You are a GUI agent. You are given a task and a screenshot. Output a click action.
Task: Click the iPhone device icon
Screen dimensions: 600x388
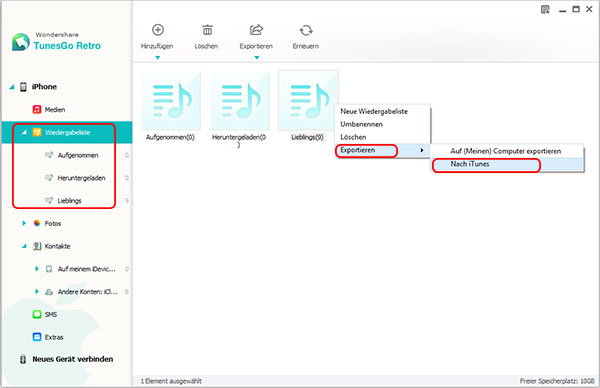pyautogui.click(x=23, y=87)
